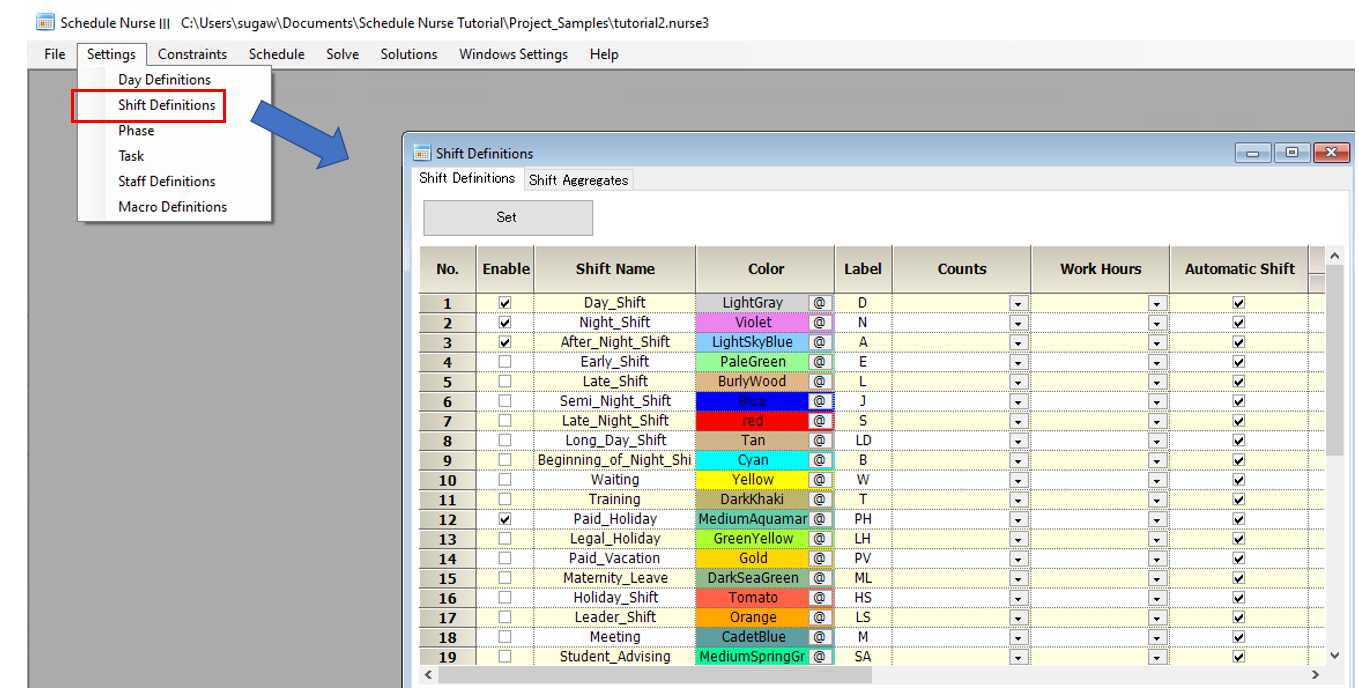Image resolution: width=1359 pixels, height=693 pixels.
Task: Enable the Early_Shift checkbox
Action: pyautogui.click(x=505, y=362)
